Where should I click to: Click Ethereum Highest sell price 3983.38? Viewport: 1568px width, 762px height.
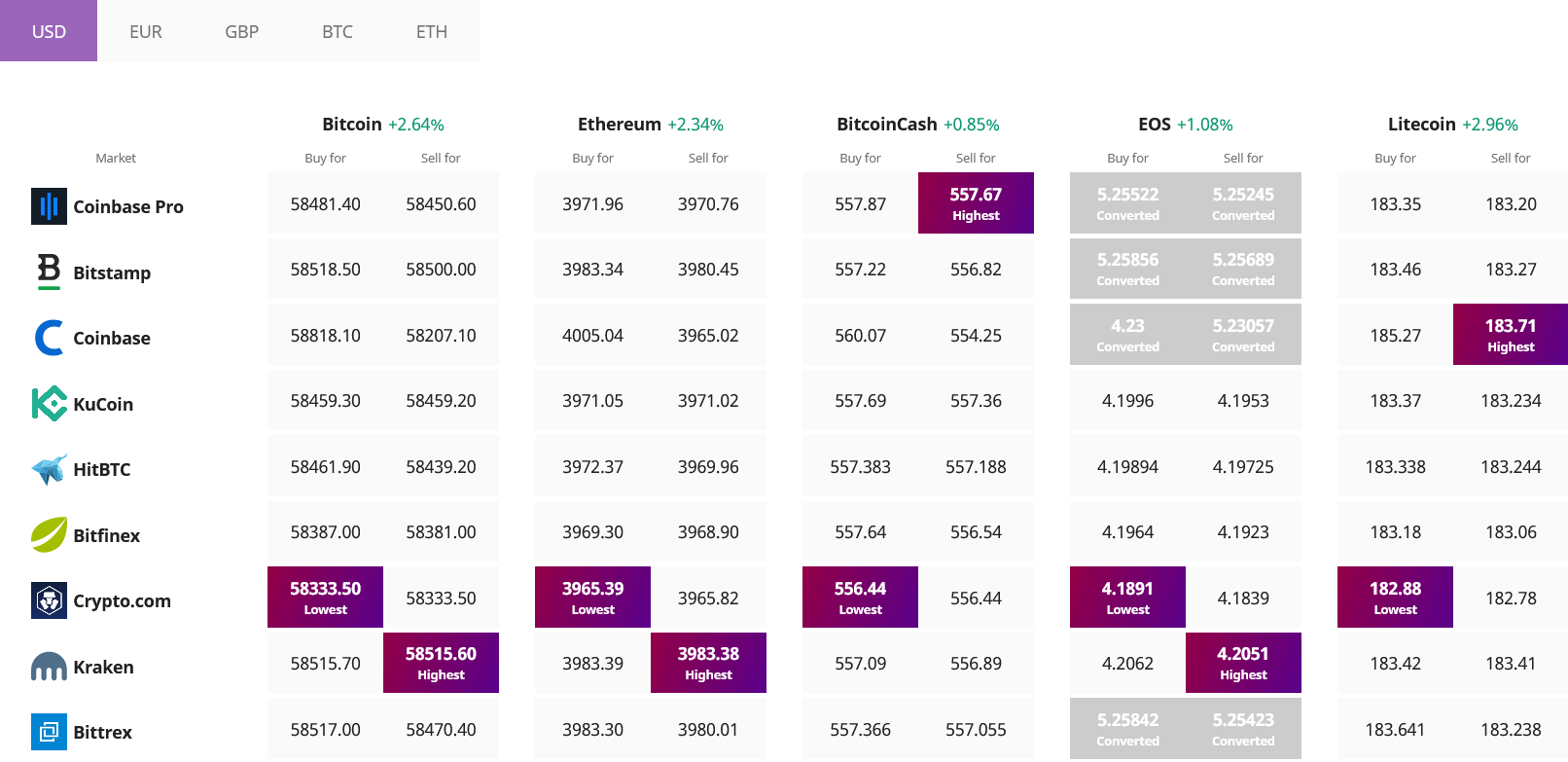708,663
